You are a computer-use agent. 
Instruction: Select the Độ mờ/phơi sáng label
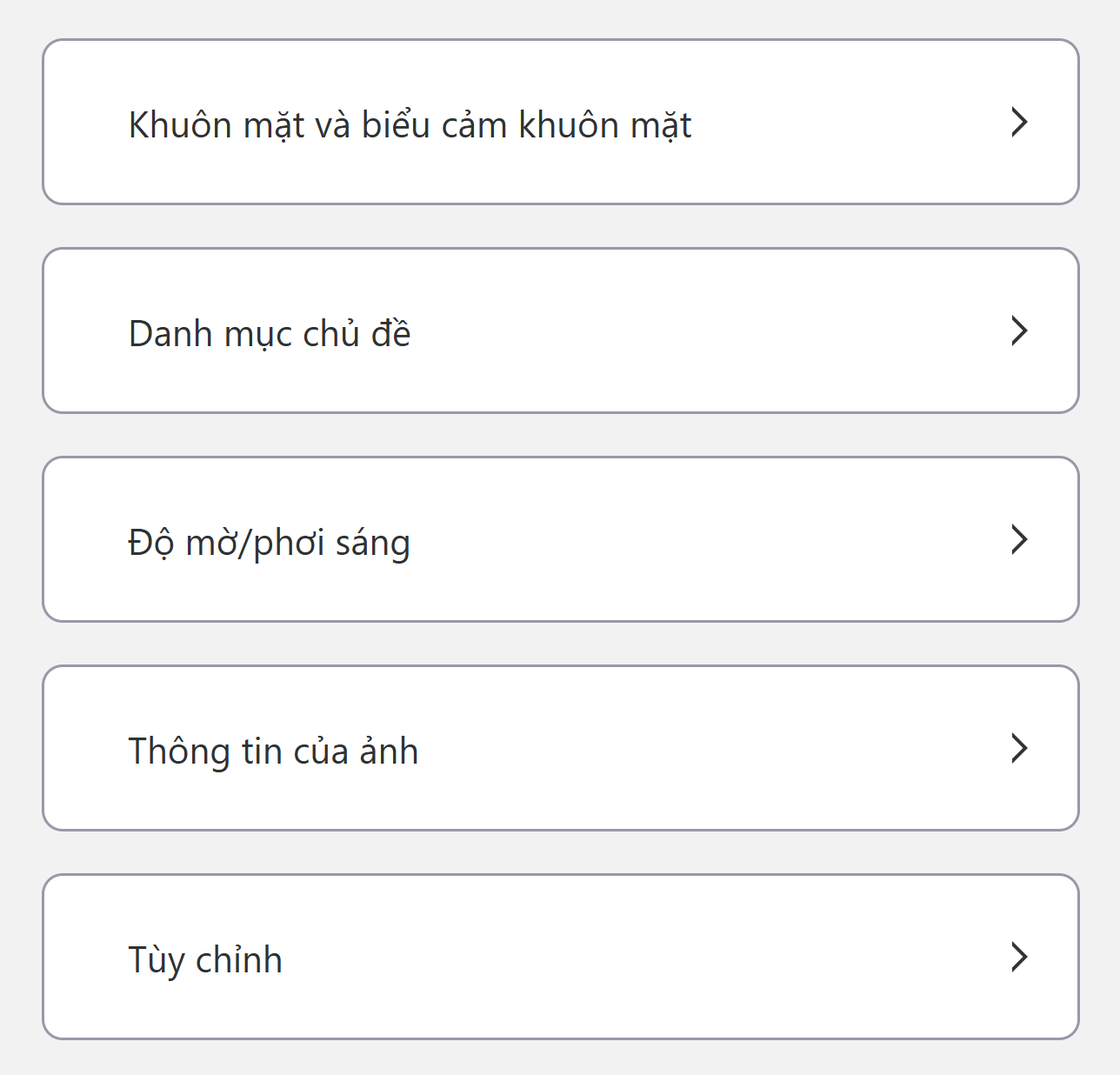tap(270, 543)
